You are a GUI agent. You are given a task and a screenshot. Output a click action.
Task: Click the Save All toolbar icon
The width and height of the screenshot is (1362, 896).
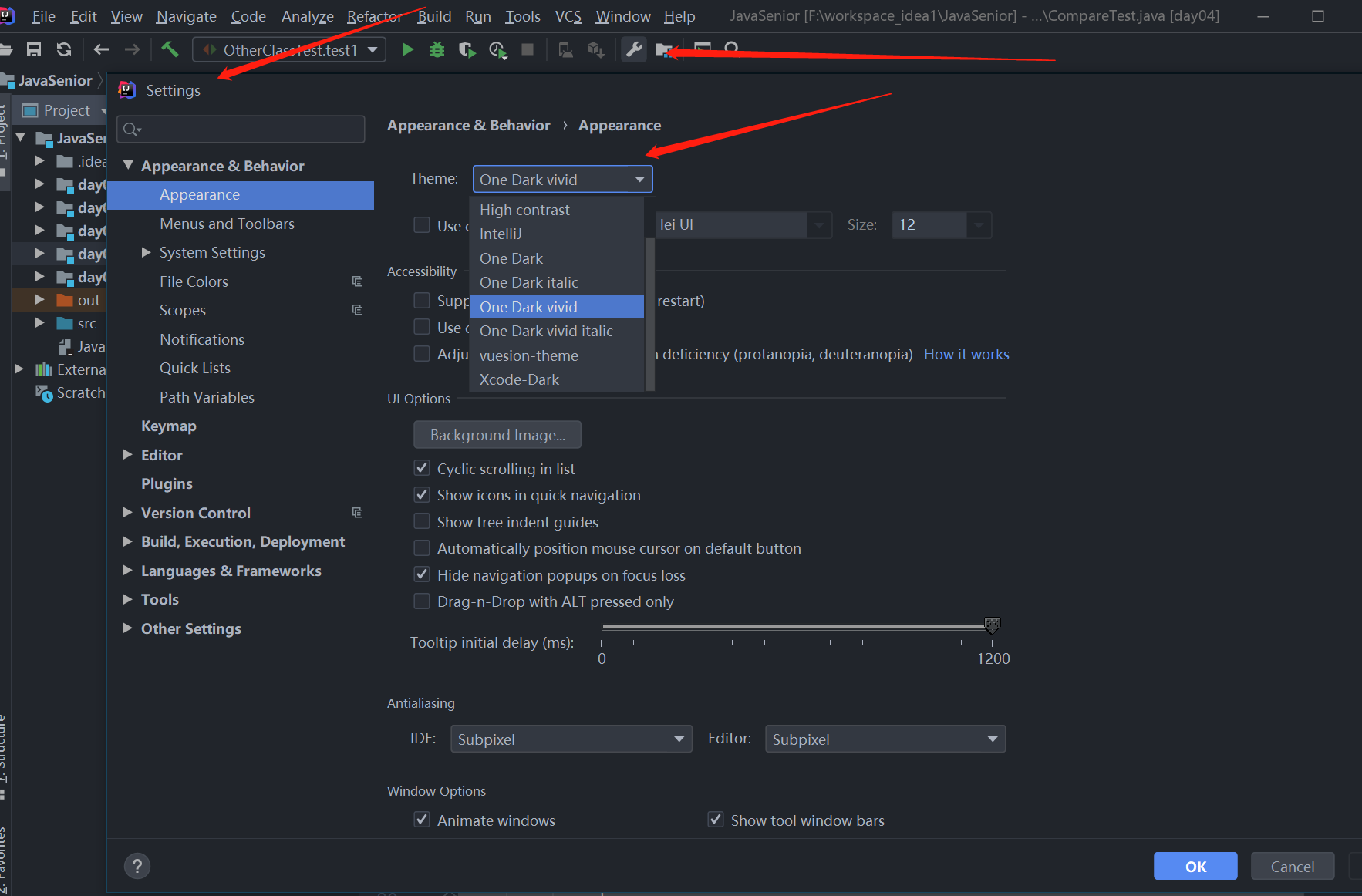[x=33, y=50]
